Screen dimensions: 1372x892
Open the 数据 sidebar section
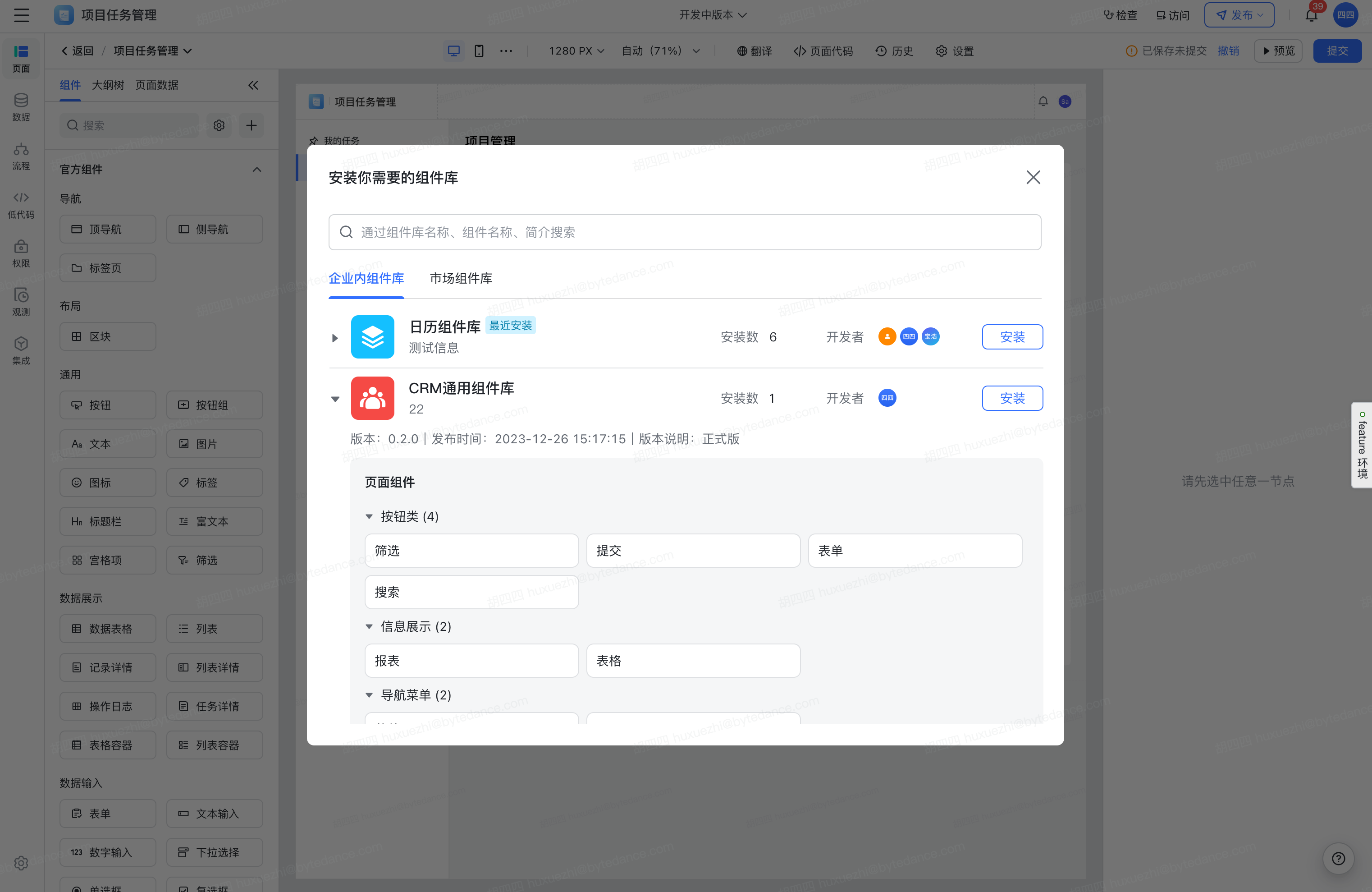point(21,108)
